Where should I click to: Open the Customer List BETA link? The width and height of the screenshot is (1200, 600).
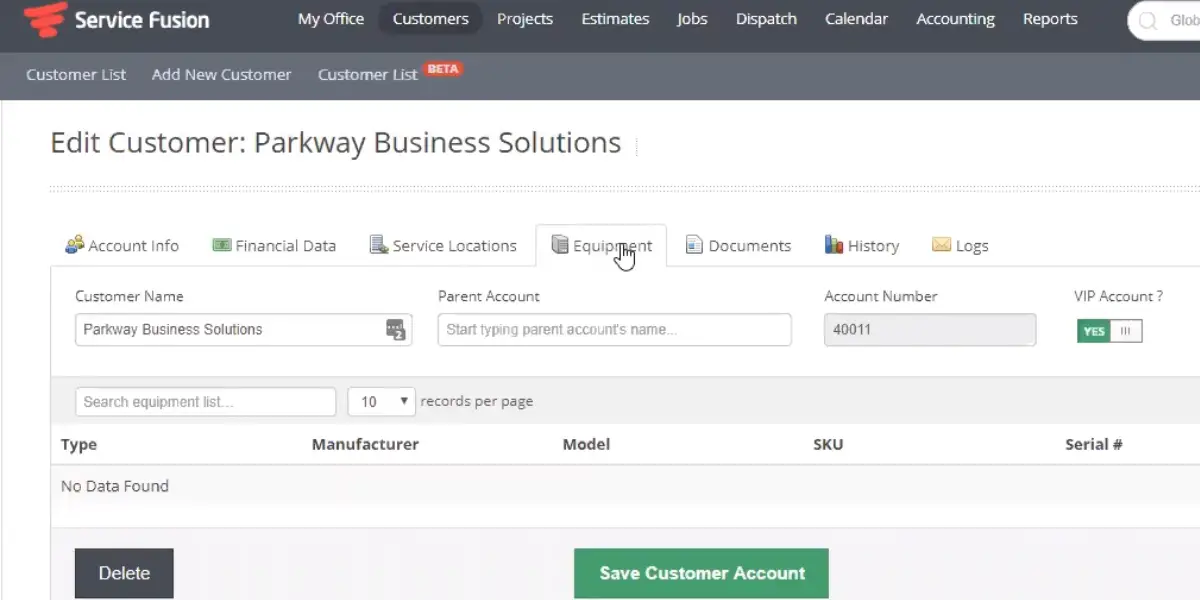pos(390,73)
